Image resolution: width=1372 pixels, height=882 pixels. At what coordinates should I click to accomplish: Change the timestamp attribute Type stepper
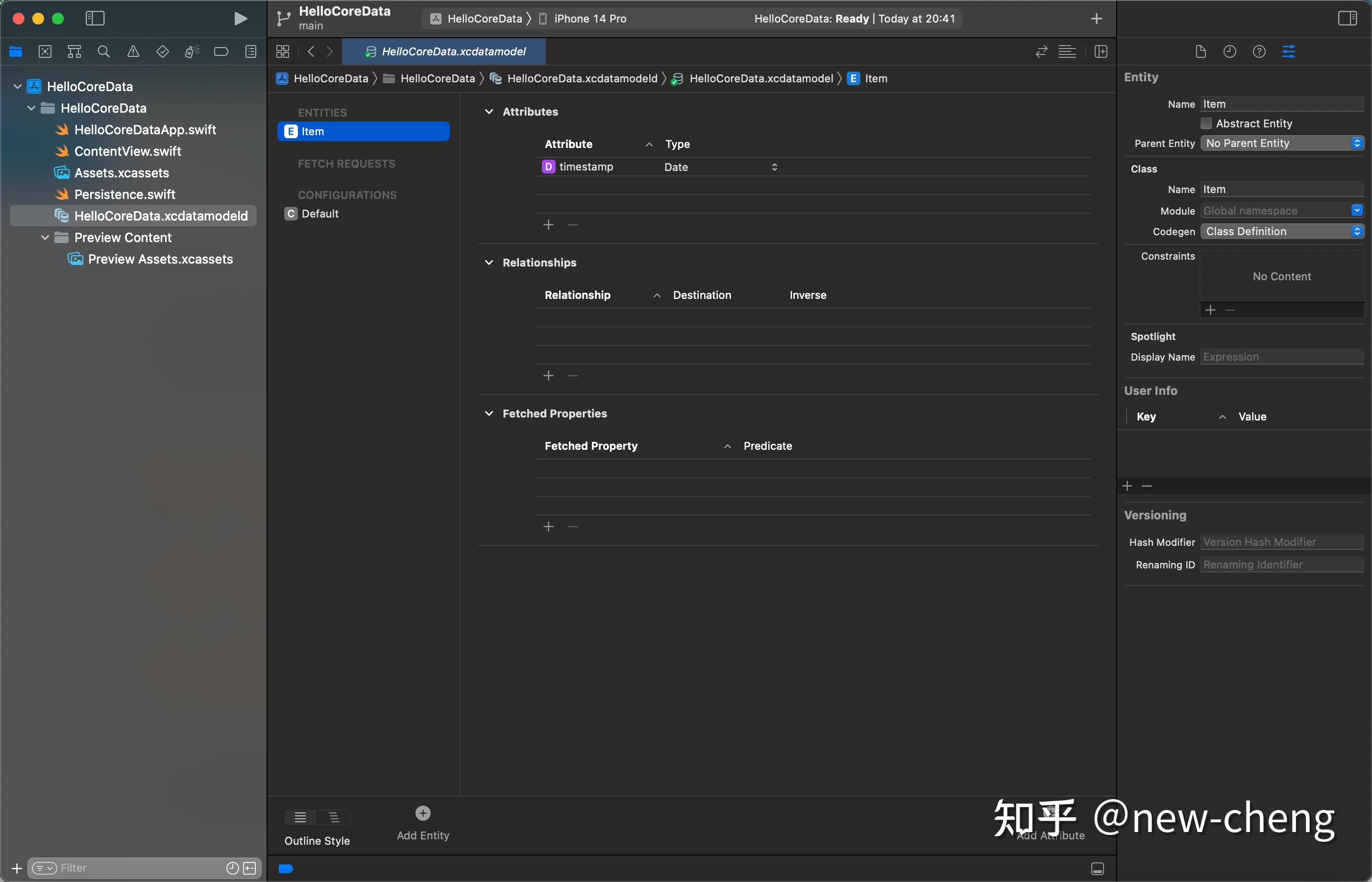[775, 167]
